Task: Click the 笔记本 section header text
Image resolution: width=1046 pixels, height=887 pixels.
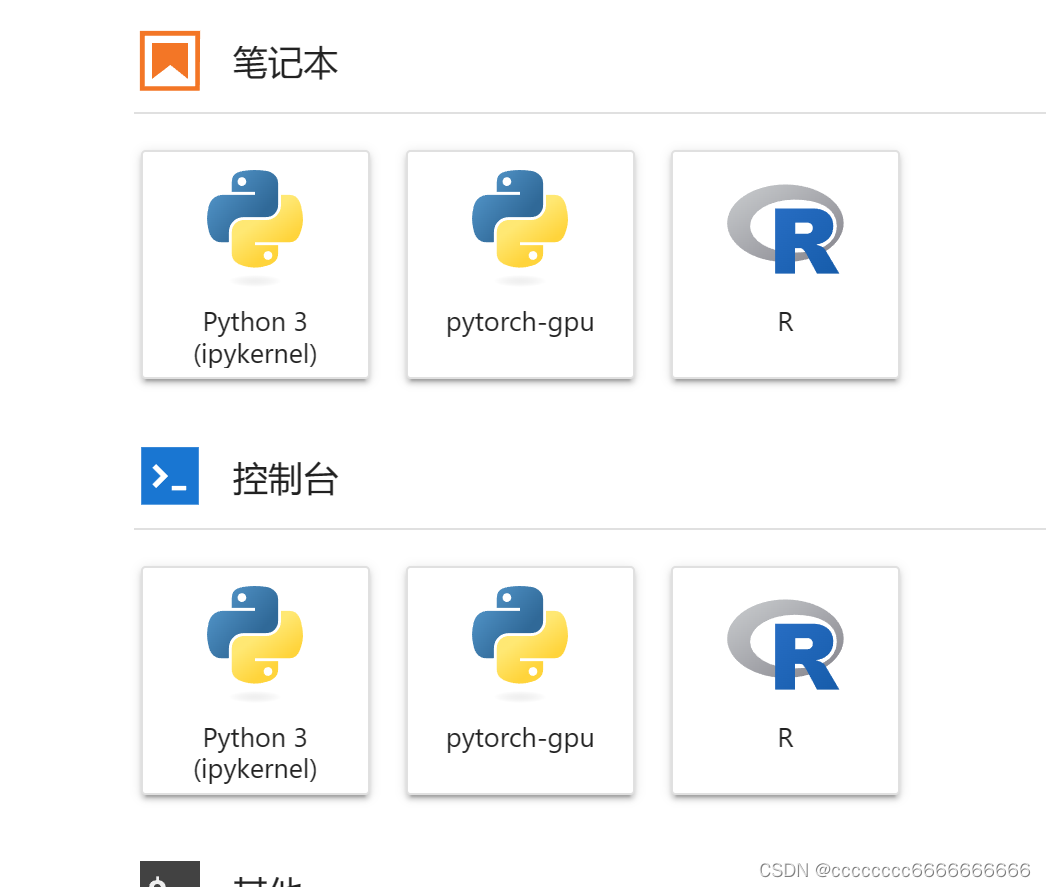Action: 284,62
